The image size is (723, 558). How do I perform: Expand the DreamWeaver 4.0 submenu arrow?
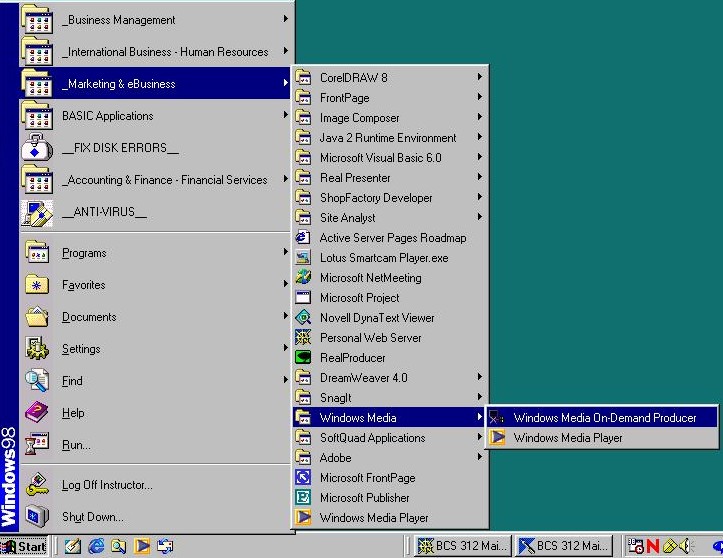click(x=480, y=377)
